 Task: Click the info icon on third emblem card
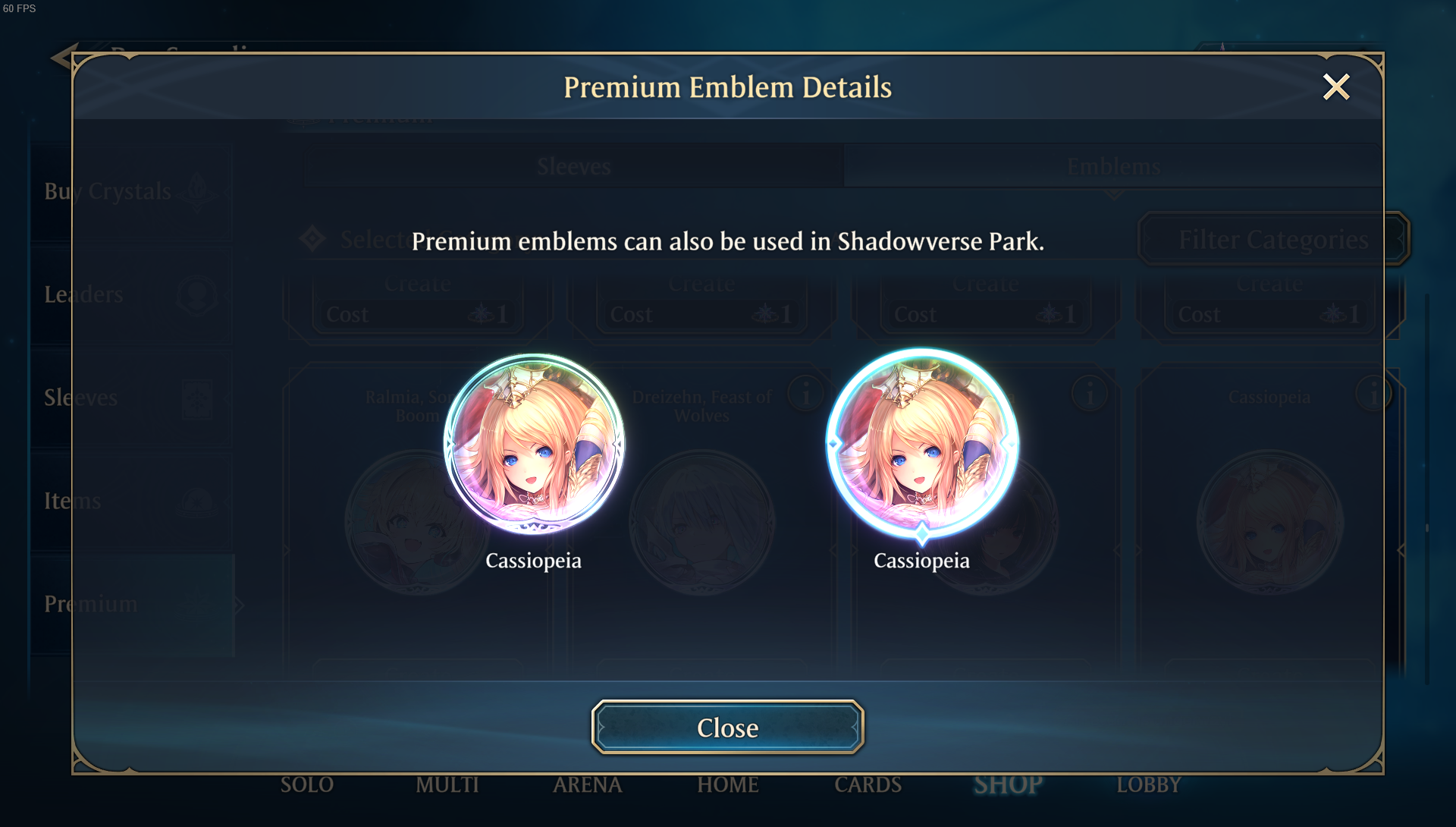point(1090,394)
